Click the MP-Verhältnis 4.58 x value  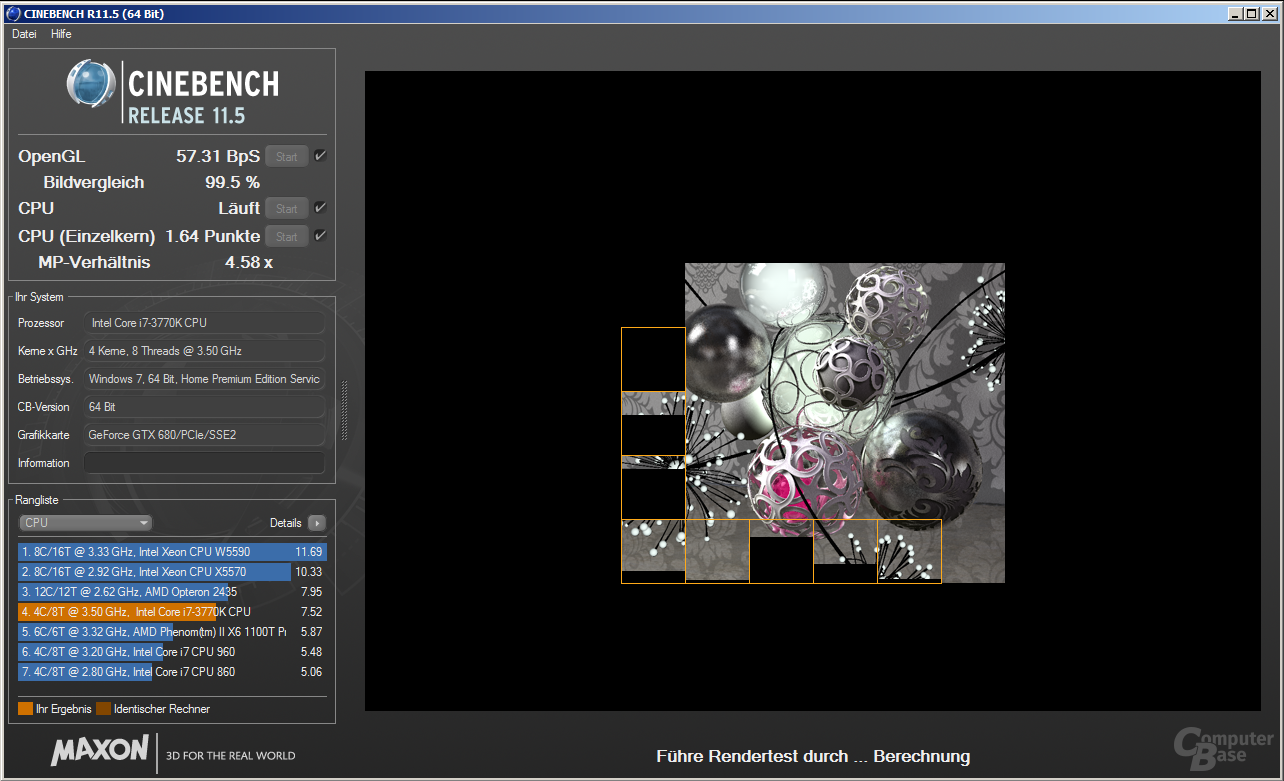click(249, 262)
